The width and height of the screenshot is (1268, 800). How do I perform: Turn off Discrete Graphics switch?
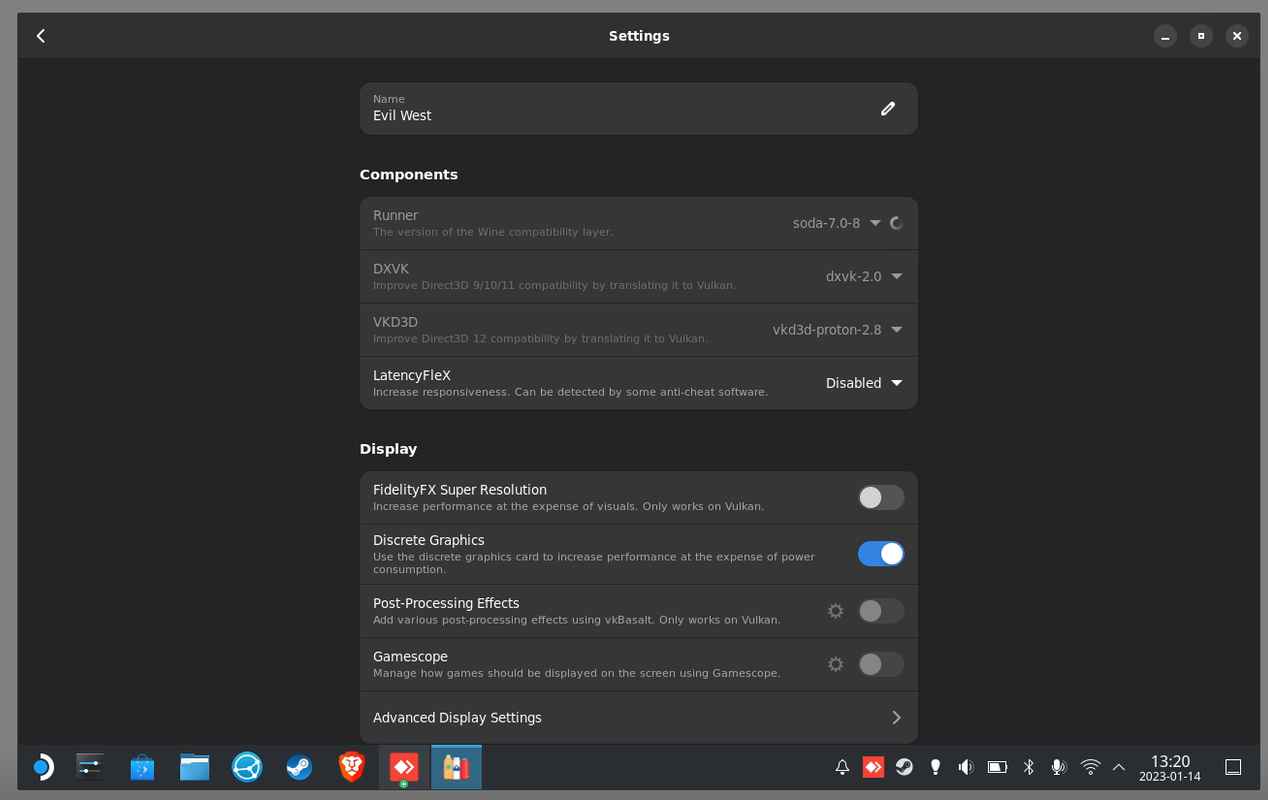click(881, 554)
